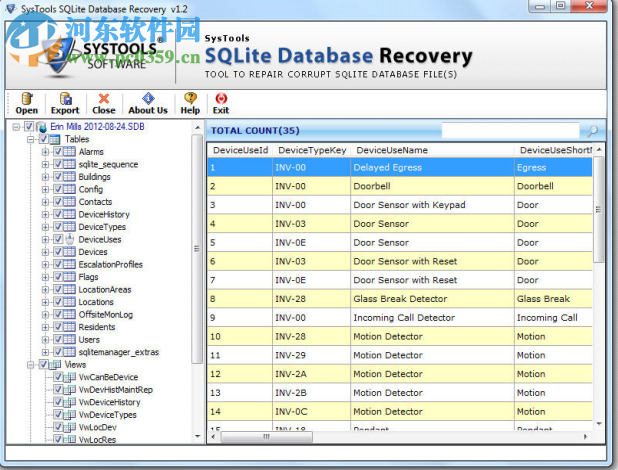
Task: Click the data grid horizontal scrollbar thumb
Action: (x=267, y=436)
